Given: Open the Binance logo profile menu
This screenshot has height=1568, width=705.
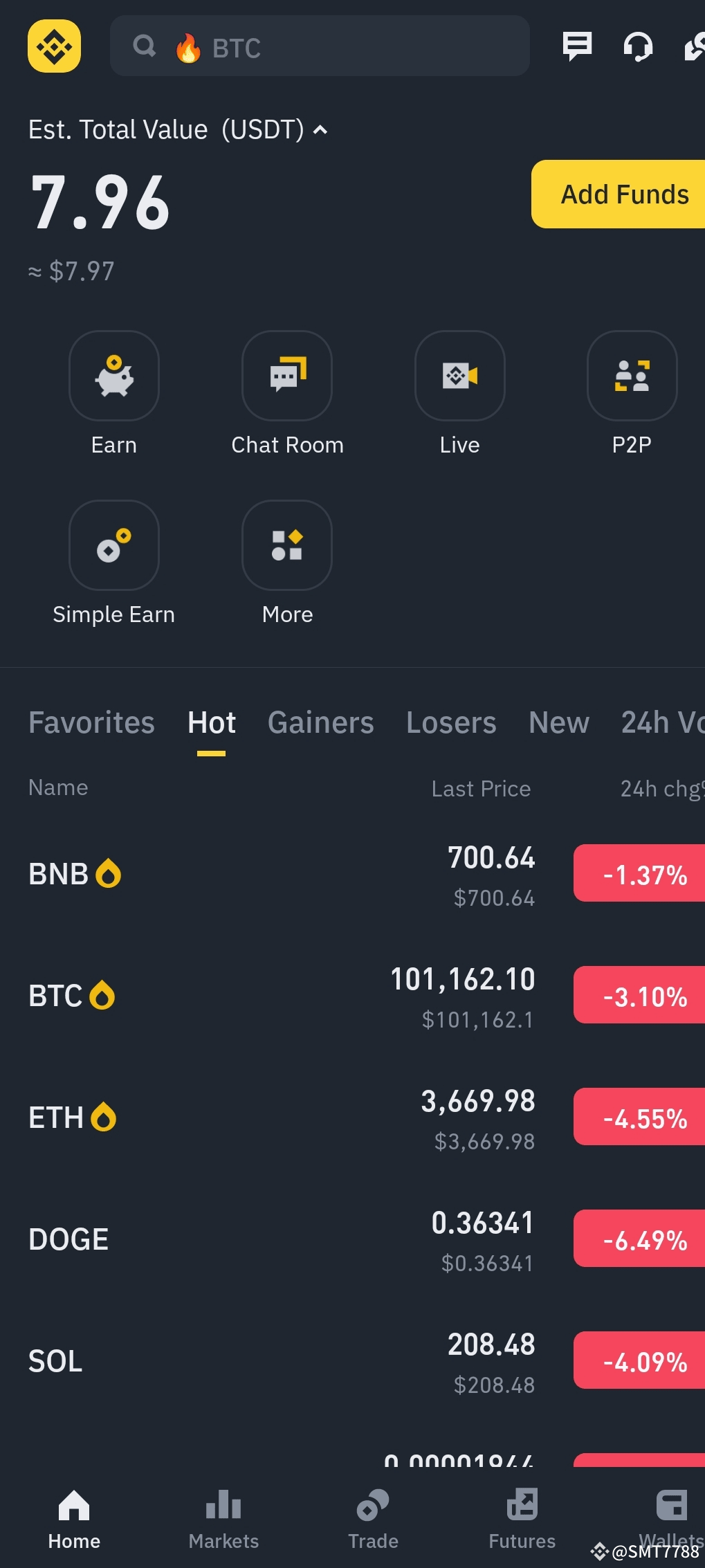Looking at the screenshot, I should [54, 46].
